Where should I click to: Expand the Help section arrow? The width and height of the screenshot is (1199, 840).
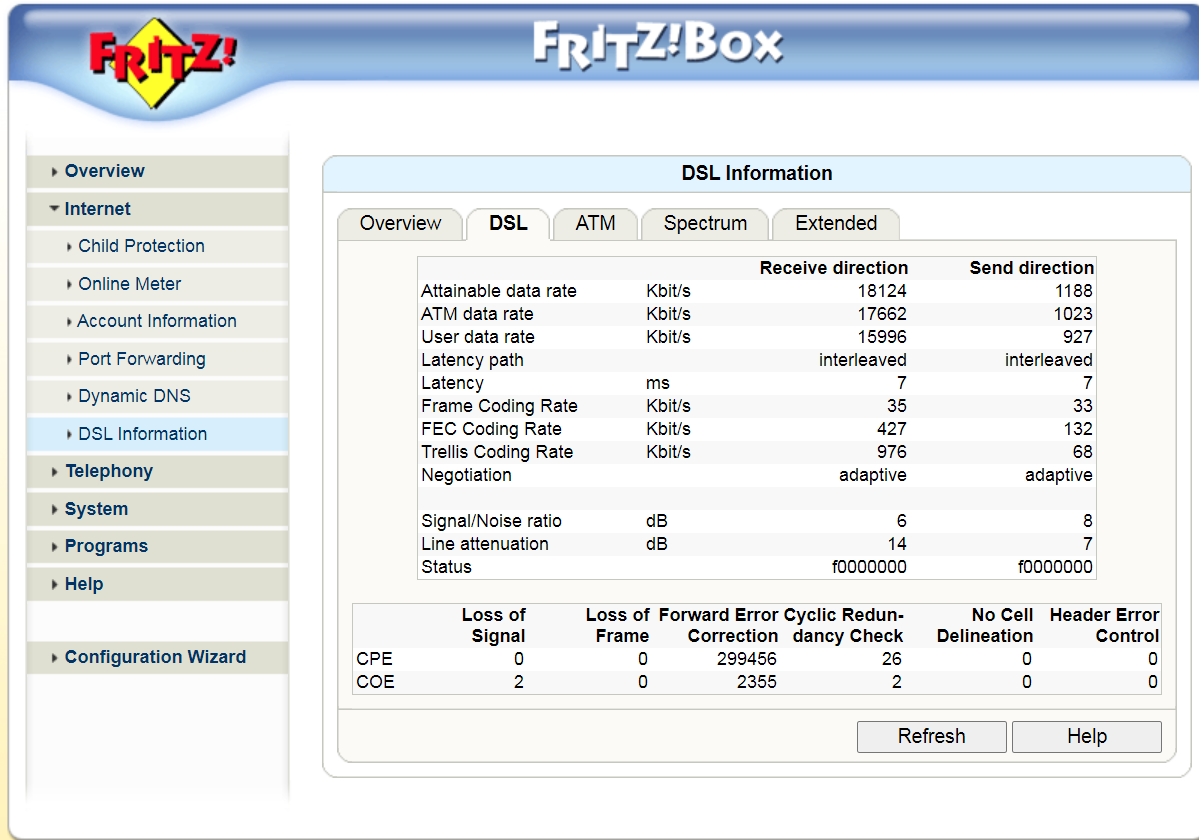coord(54,585)
